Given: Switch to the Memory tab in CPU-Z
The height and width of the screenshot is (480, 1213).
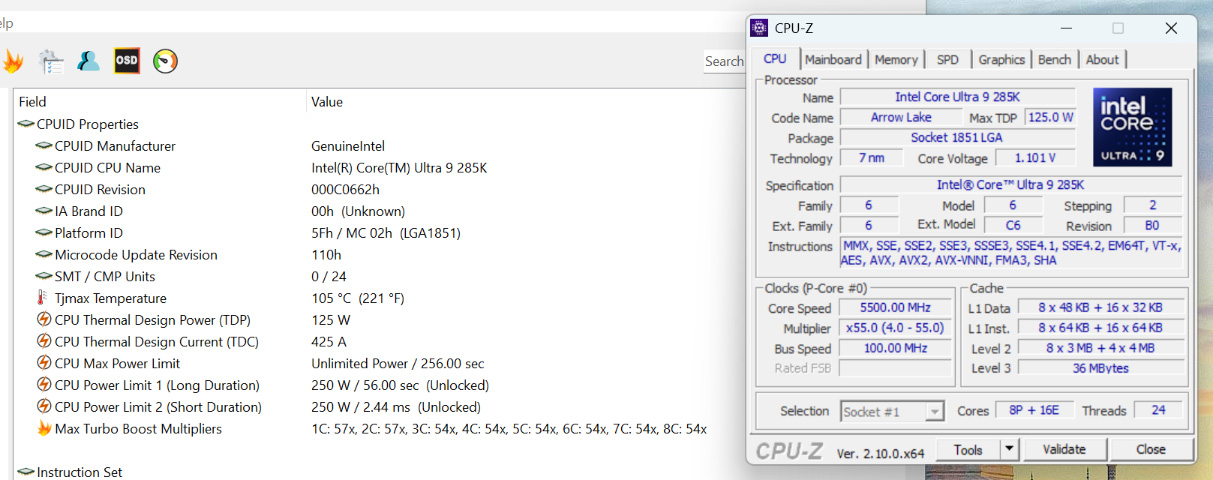Looking at the screenshot, I should (x=896, y=60).
